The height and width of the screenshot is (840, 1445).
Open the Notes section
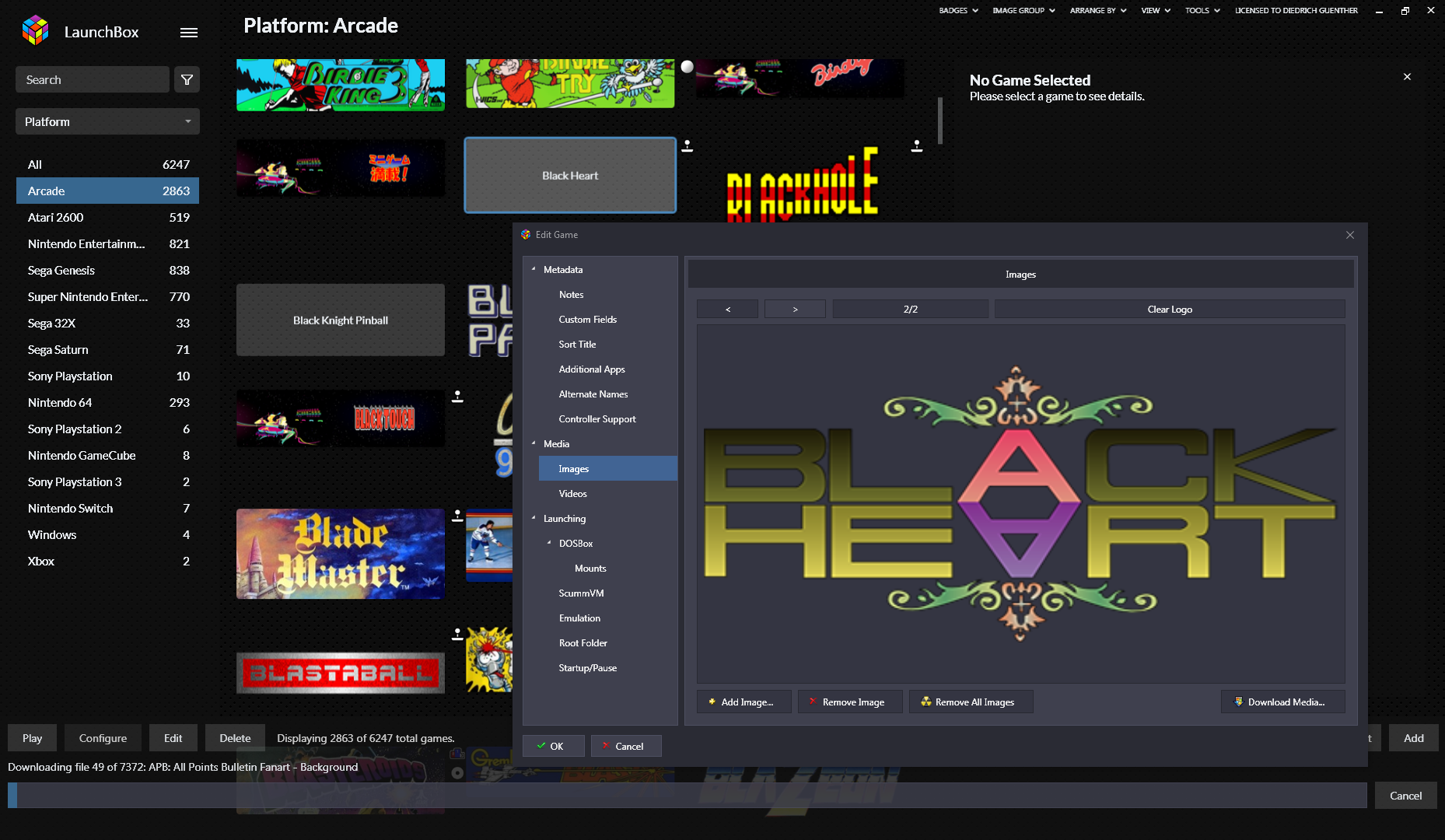[x=571, y=294]
